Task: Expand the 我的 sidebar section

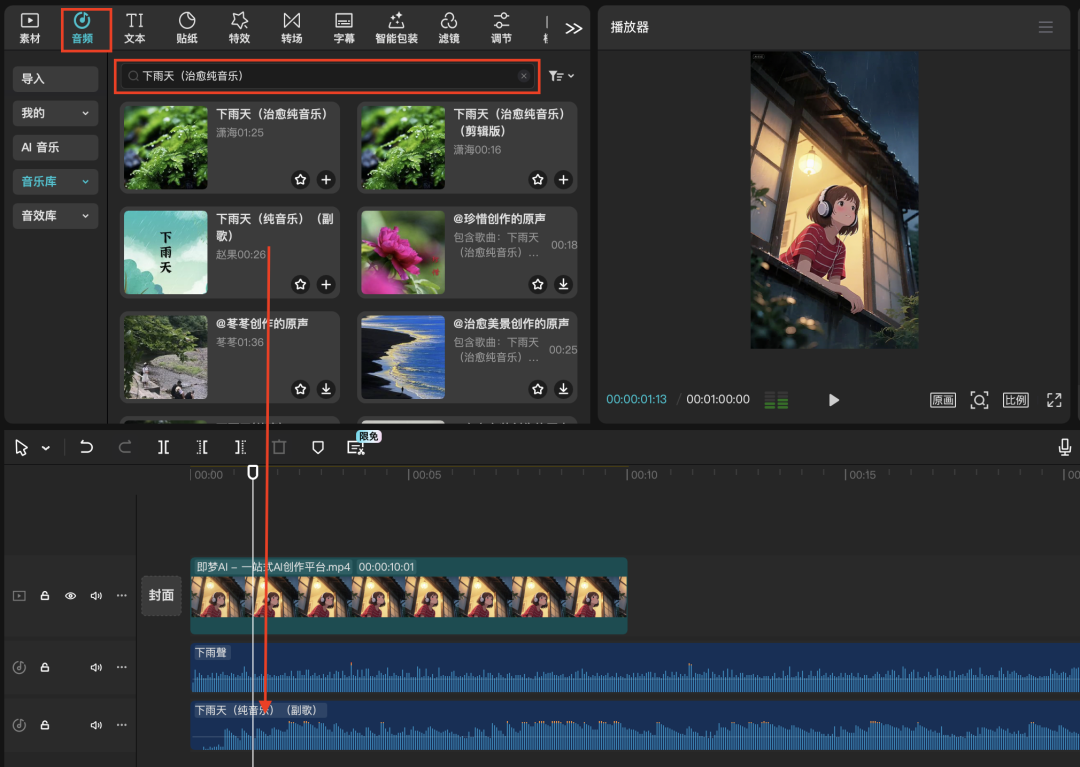Action: [55, 114]
